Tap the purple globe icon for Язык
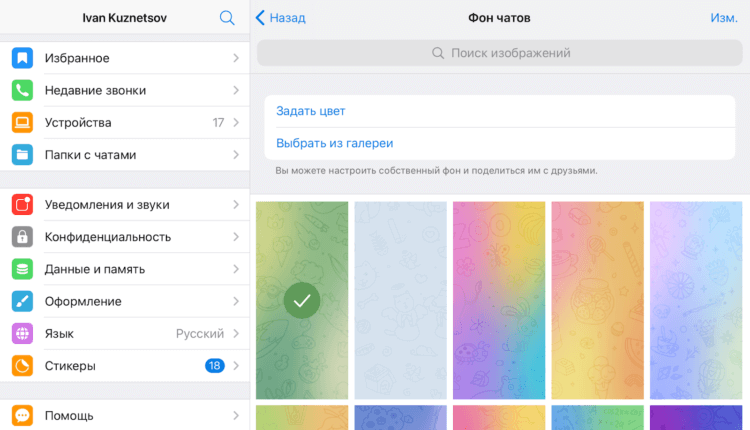 [22, 333]
